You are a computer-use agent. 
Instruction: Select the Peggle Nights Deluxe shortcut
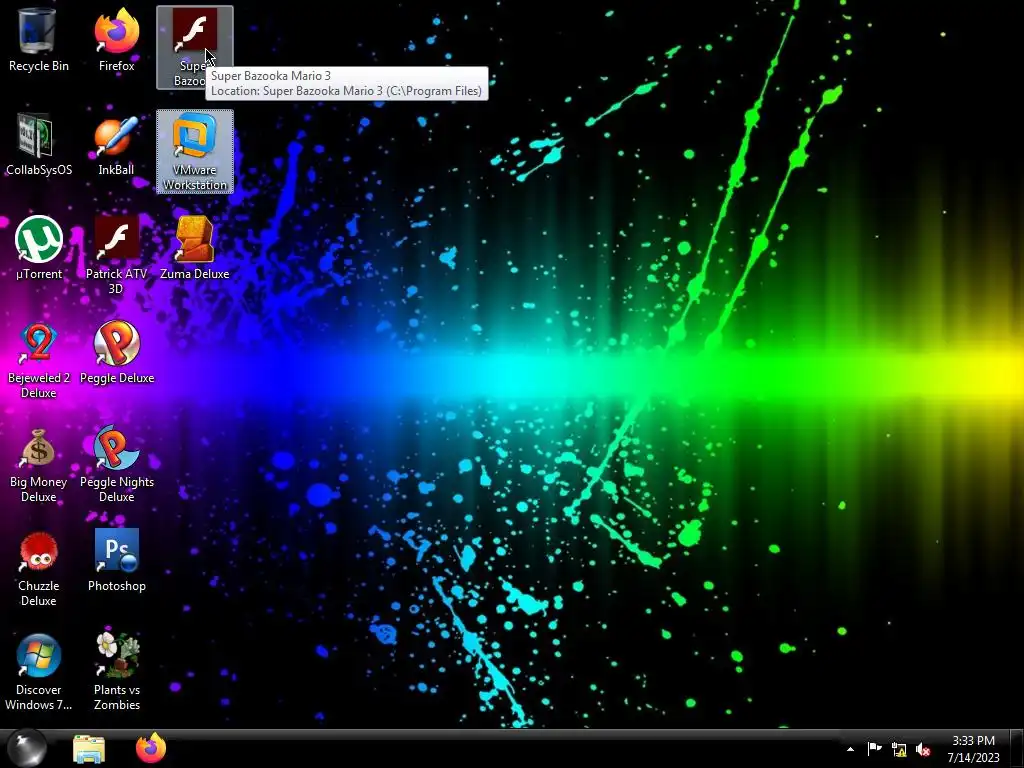point(116,464)
